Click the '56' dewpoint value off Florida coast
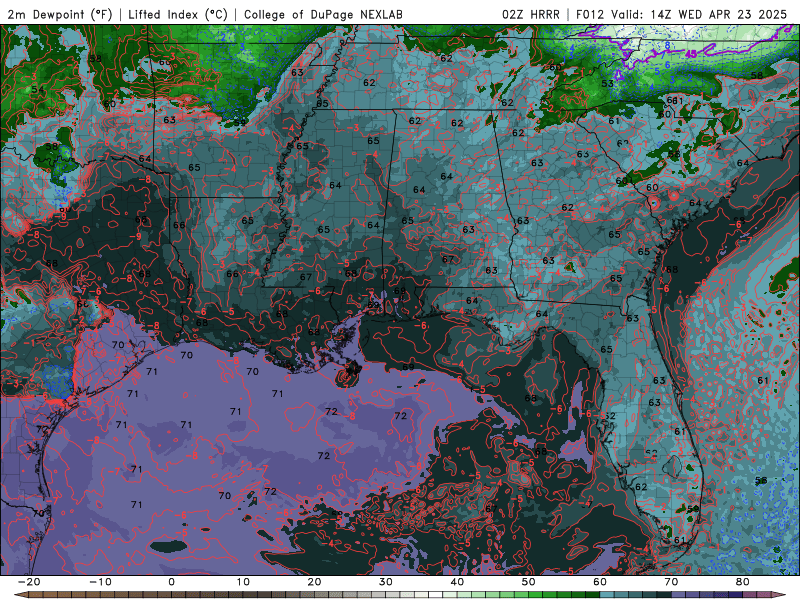 pyautogui.click(x=761, y=481)
